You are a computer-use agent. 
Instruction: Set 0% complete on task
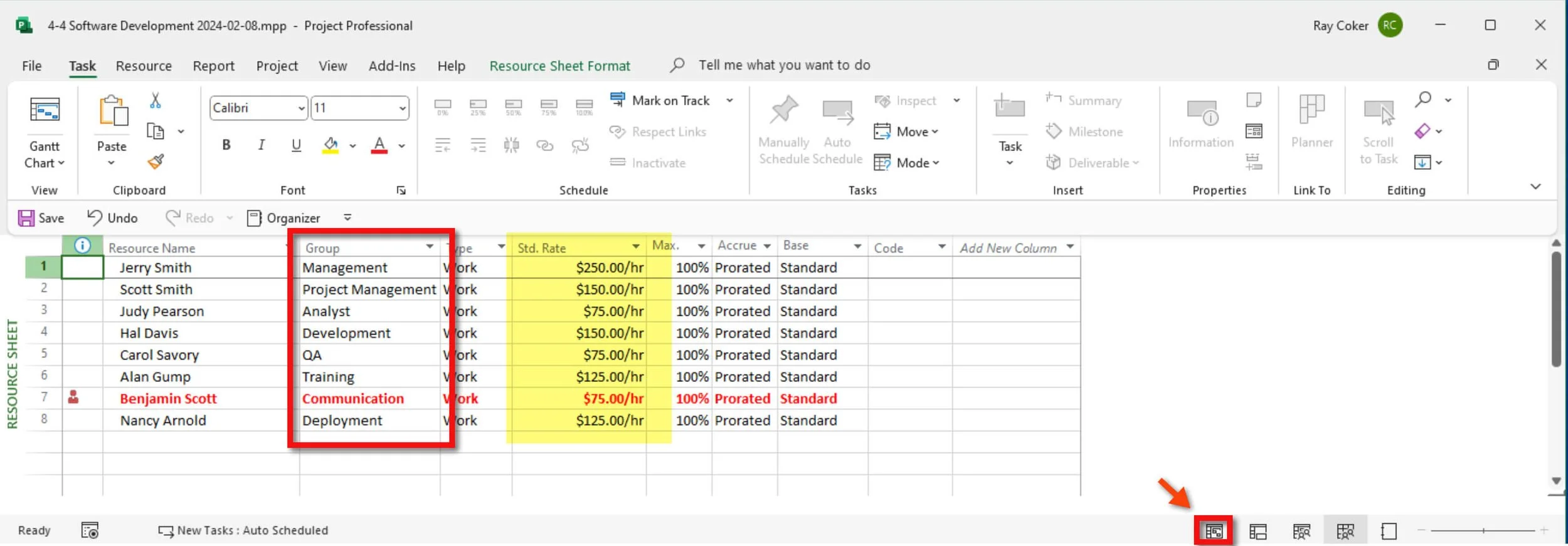click(x=443, y=107)
